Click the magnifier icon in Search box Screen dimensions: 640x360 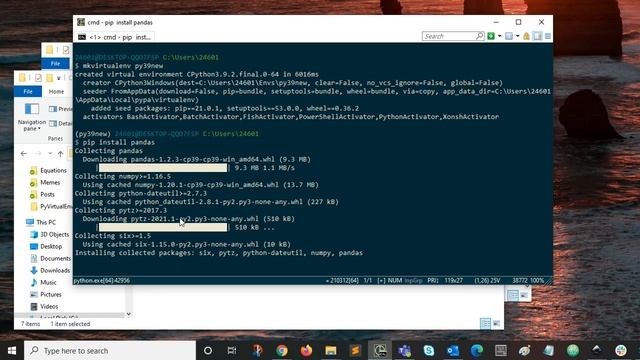point(480,36)
